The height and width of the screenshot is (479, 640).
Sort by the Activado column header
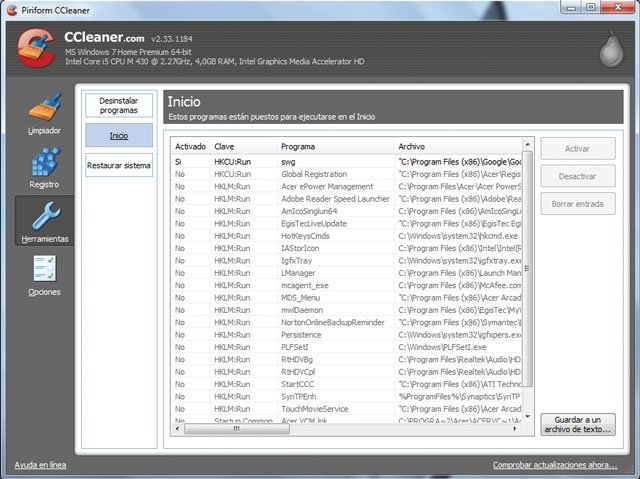[190, 146]
